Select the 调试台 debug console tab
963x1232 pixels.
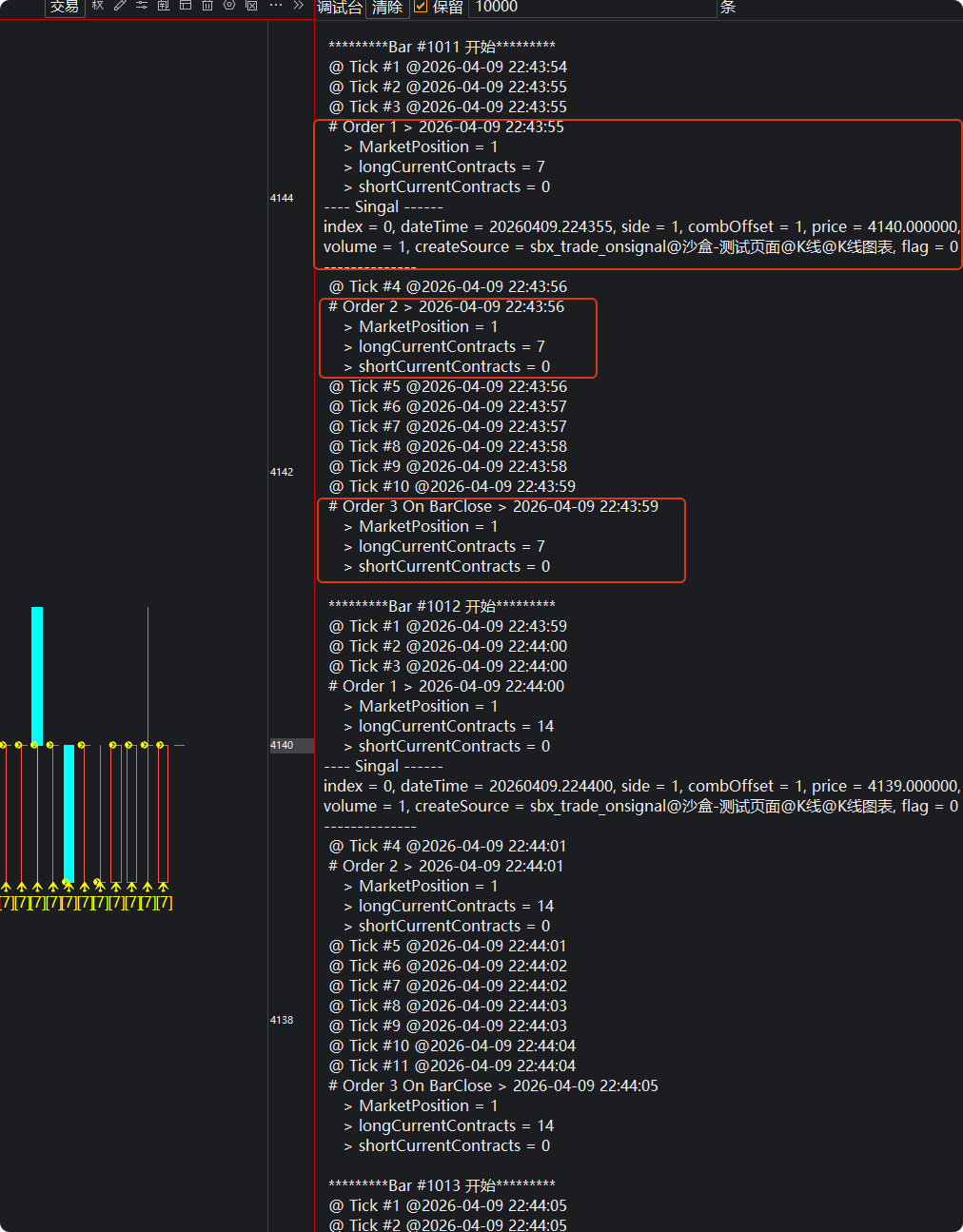pos(339,7)
